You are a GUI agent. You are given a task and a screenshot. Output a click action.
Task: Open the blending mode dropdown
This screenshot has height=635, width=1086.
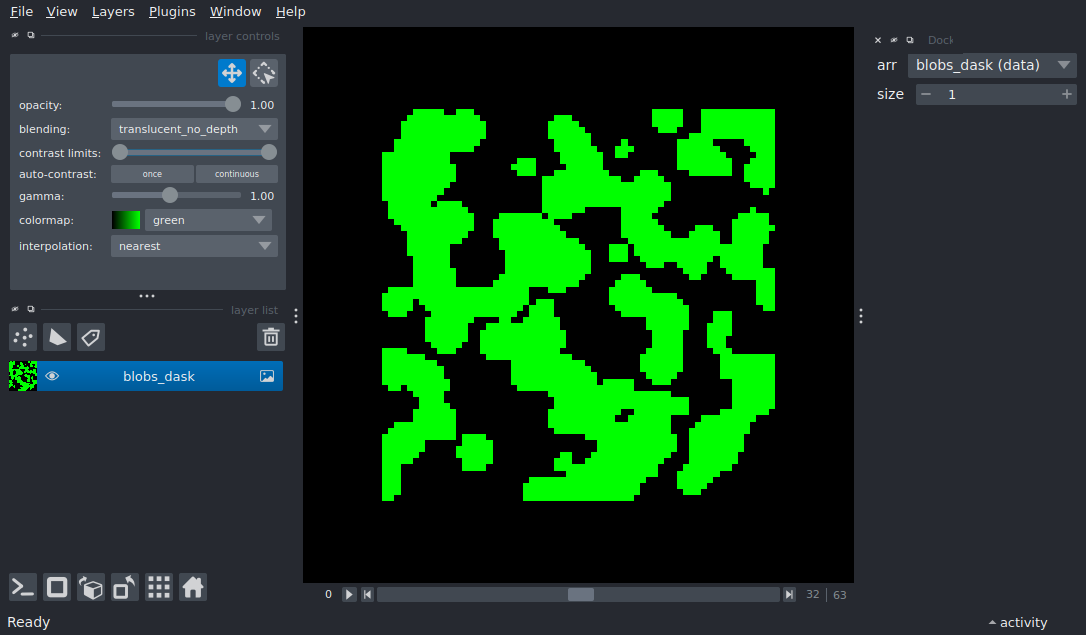coord(194,129)
